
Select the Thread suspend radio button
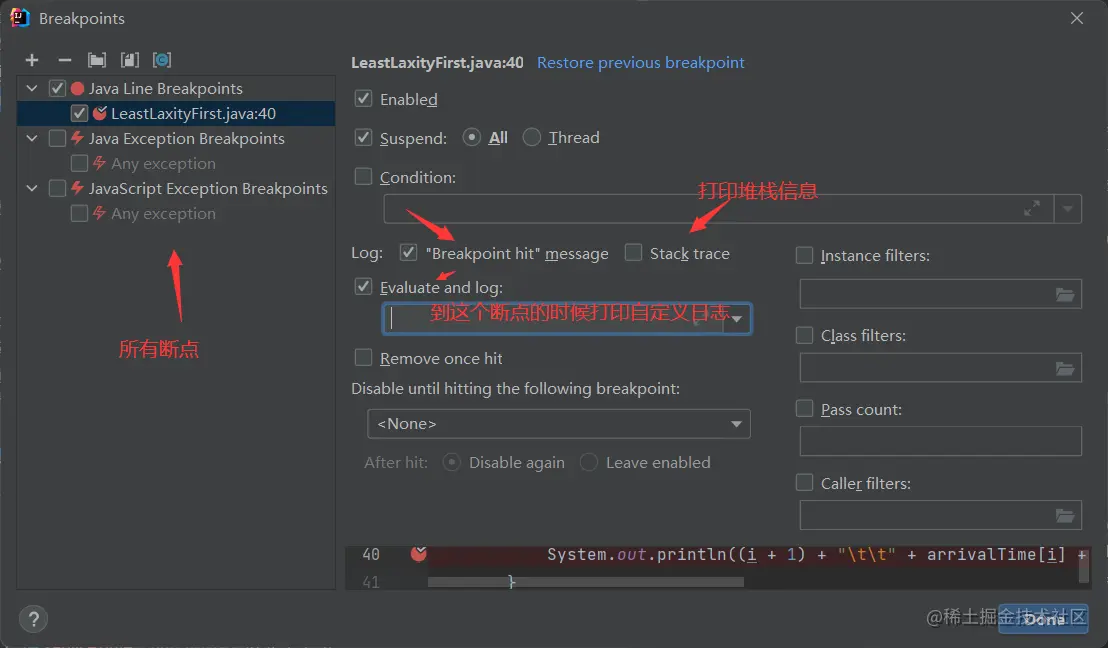click(x=531, y=137)
